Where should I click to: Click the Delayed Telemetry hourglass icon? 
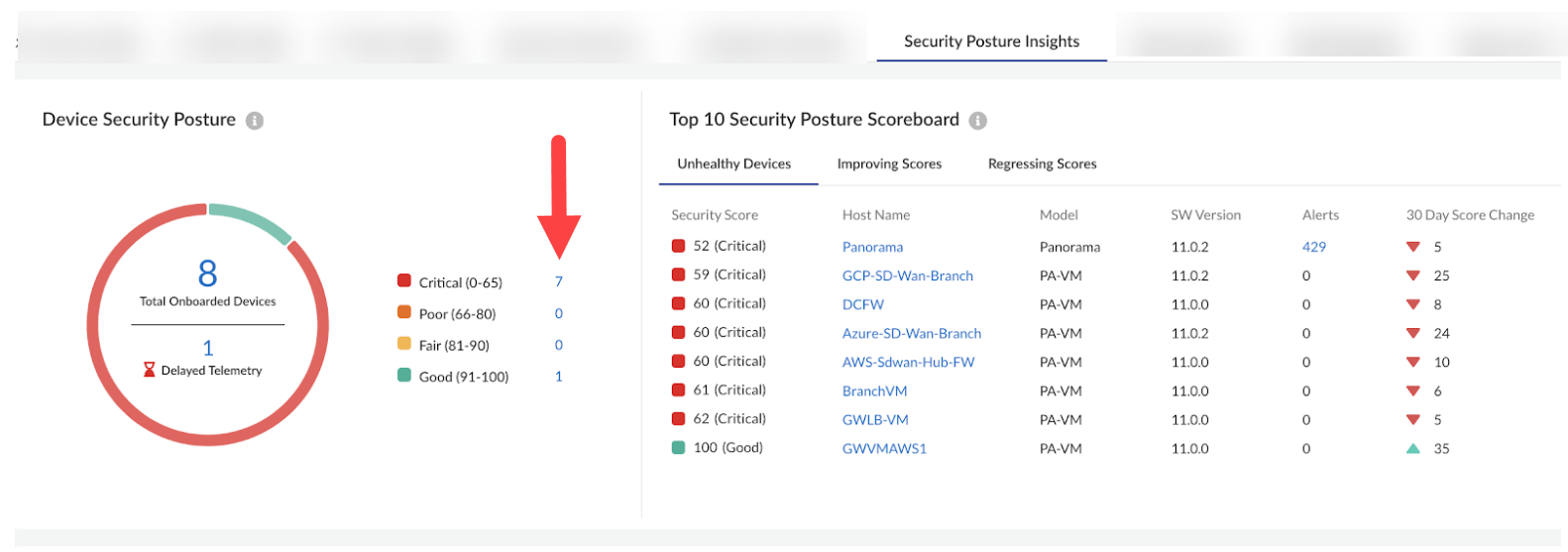point(150,370)
